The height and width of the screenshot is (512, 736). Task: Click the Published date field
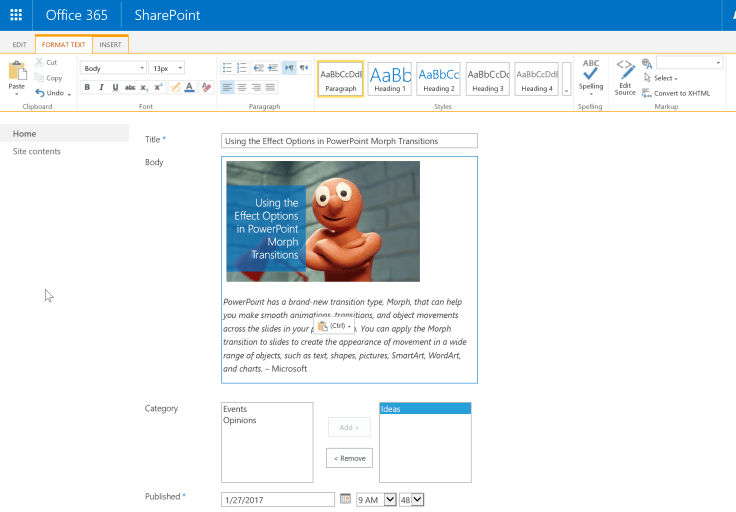[278, 500]
